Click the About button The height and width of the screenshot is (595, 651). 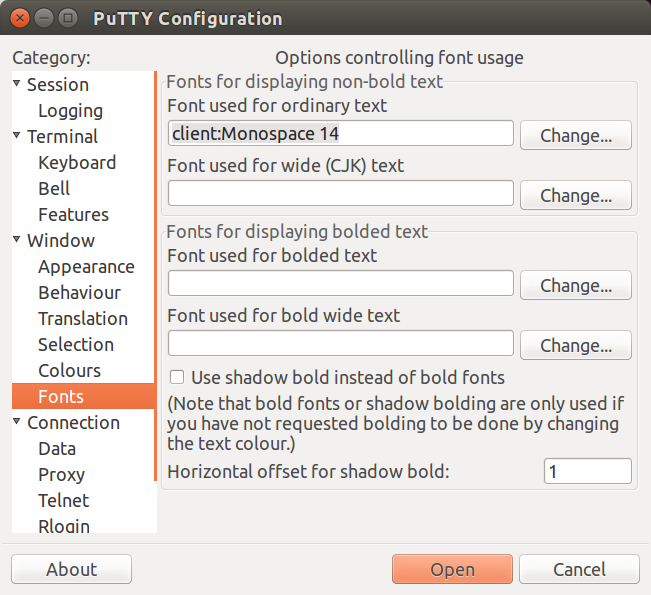pos(71,569)
